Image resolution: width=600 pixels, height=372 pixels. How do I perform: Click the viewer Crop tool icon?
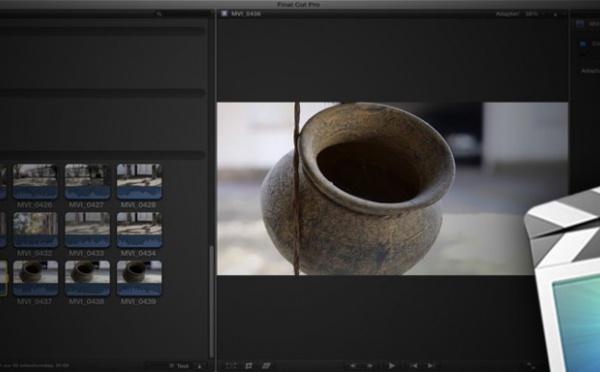[249, 366]
